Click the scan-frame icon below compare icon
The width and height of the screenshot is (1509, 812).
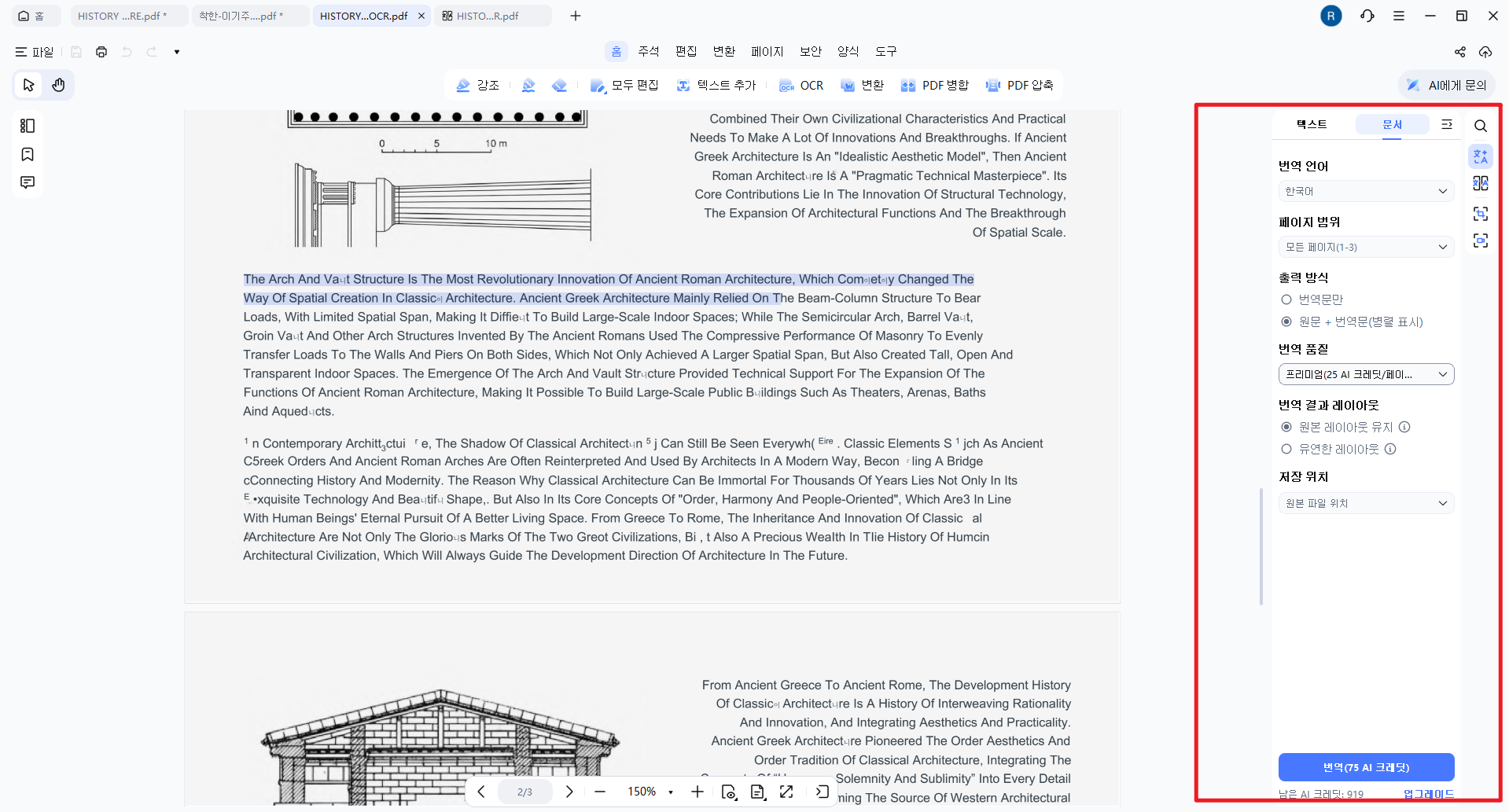1481,214
